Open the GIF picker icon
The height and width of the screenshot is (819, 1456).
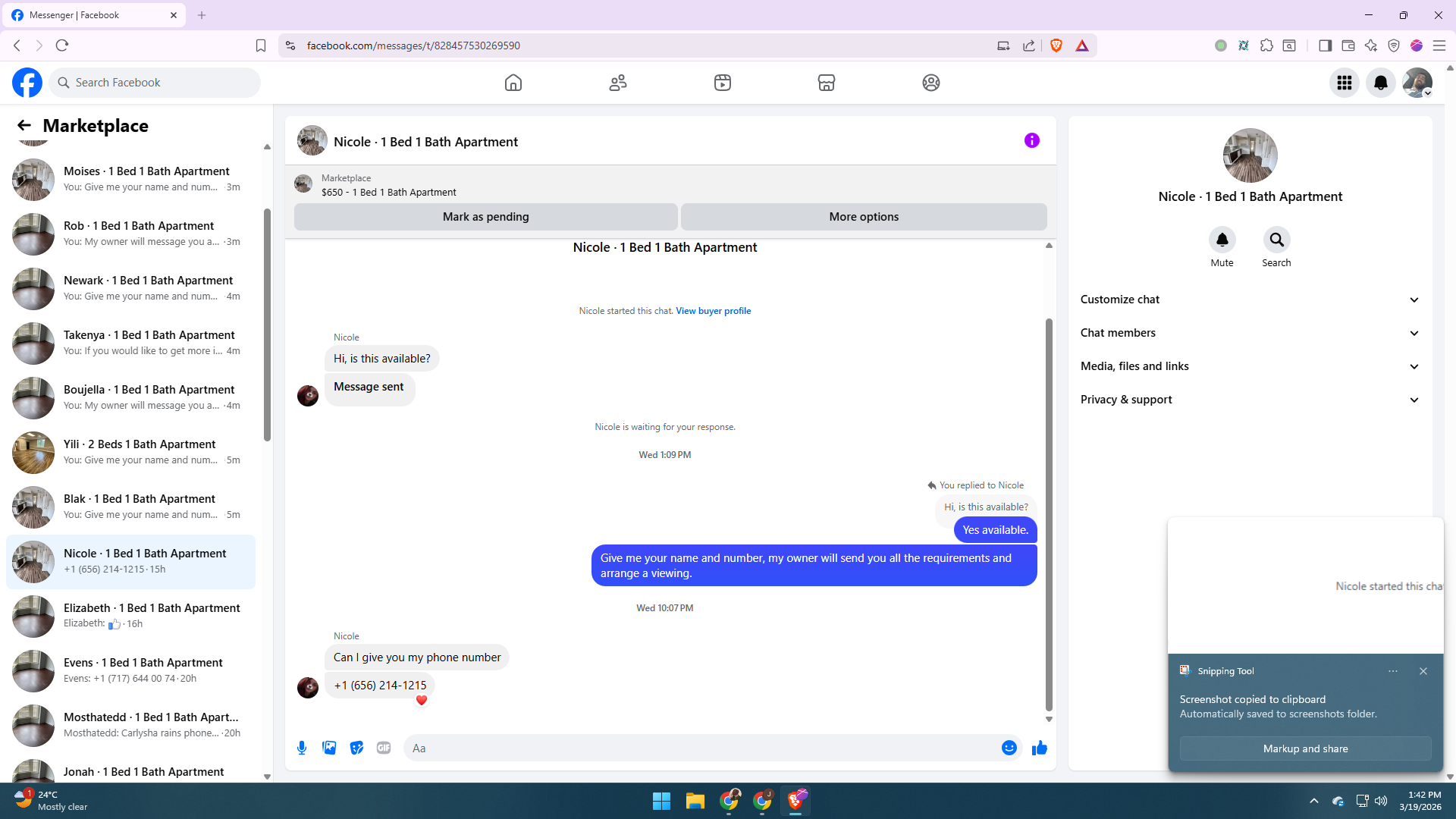click(x=384, y=748)
